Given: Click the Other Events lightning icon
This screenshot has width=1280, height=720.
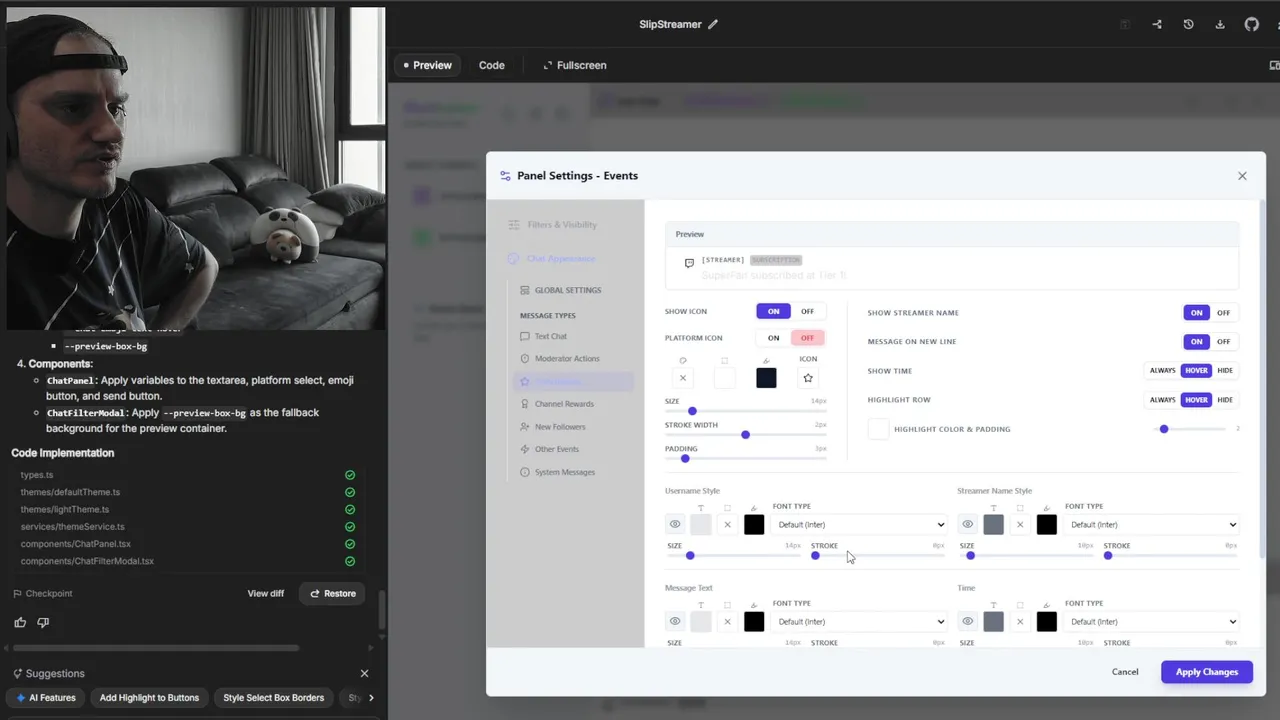Looking at the screenshot, I should point(525,449).
